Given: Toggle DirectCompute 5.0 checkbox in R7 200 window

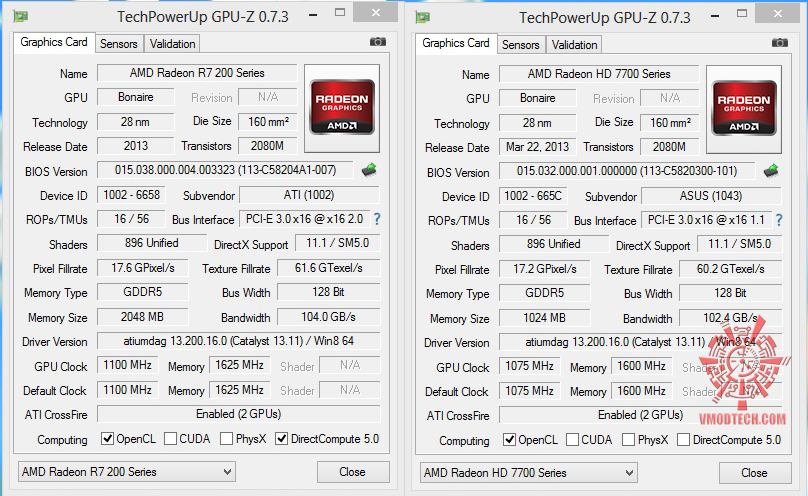Looking at the screenshot, I should coord(281,439).
